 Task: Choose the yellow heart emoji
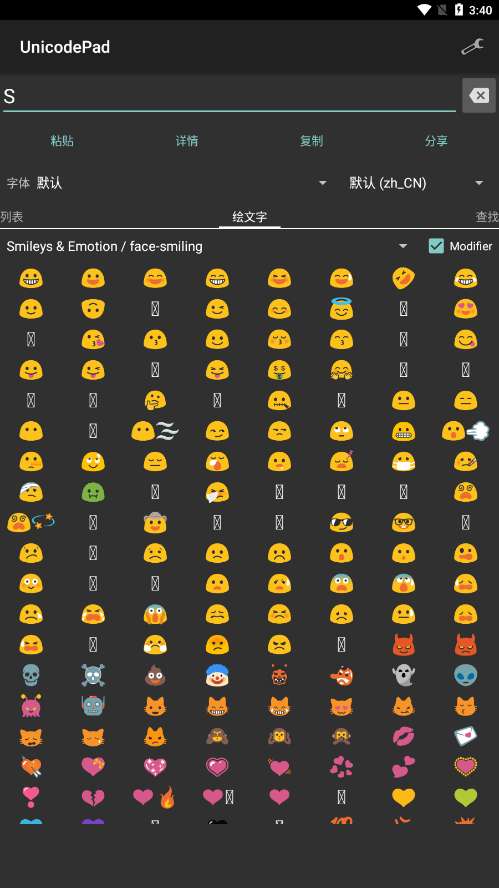403,797
